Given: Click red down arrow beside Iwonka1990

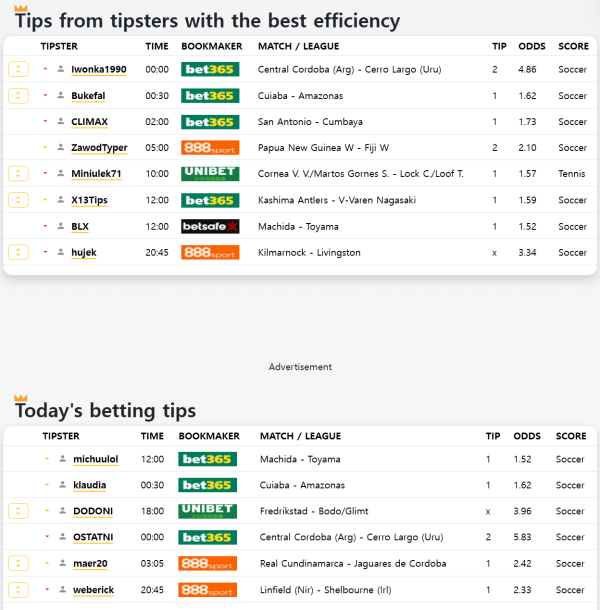Looking at the screenshot, I should pos(45,69).
